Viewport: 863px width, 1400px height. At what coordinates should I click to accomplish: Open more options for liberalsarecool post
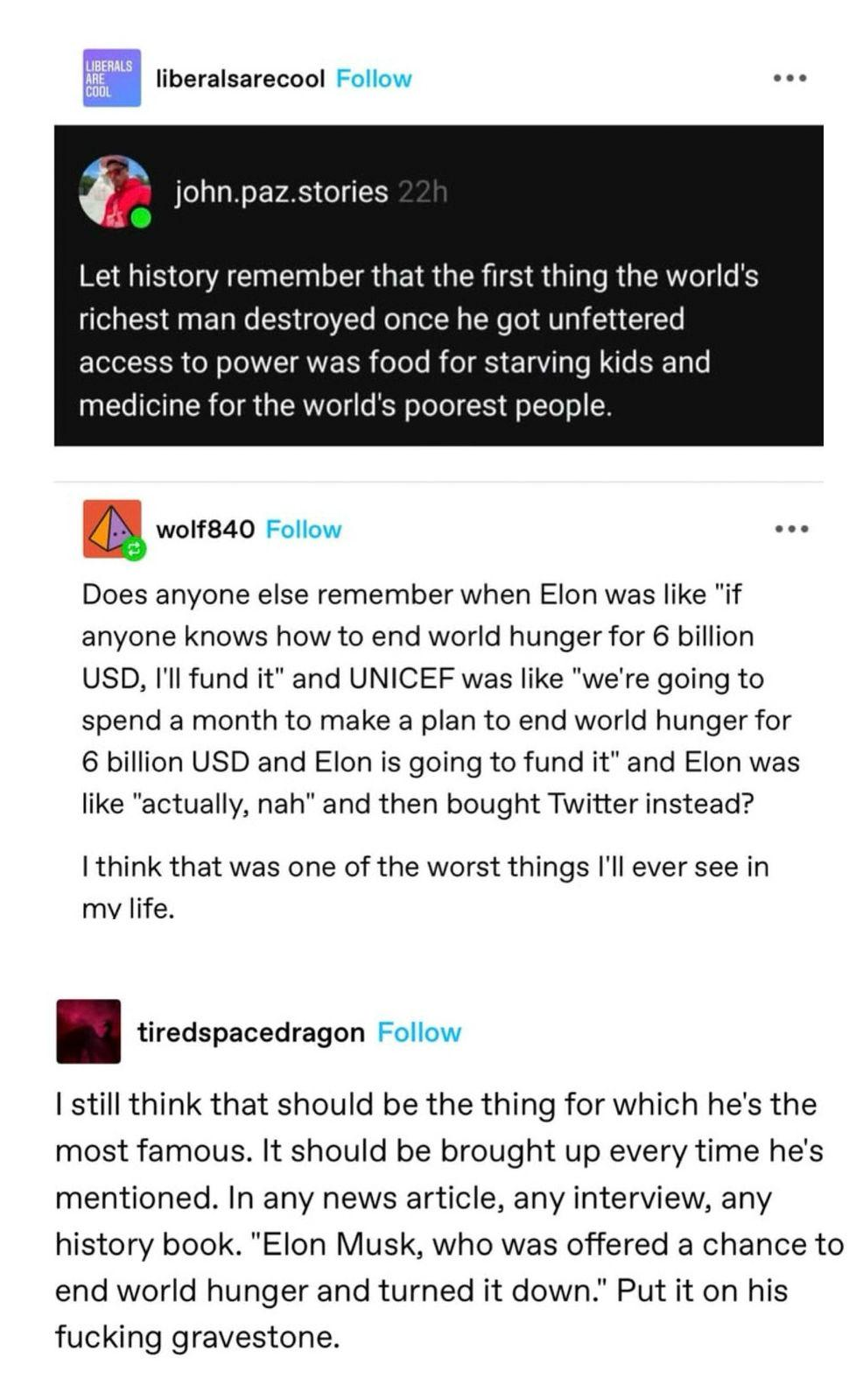point(789,78)
